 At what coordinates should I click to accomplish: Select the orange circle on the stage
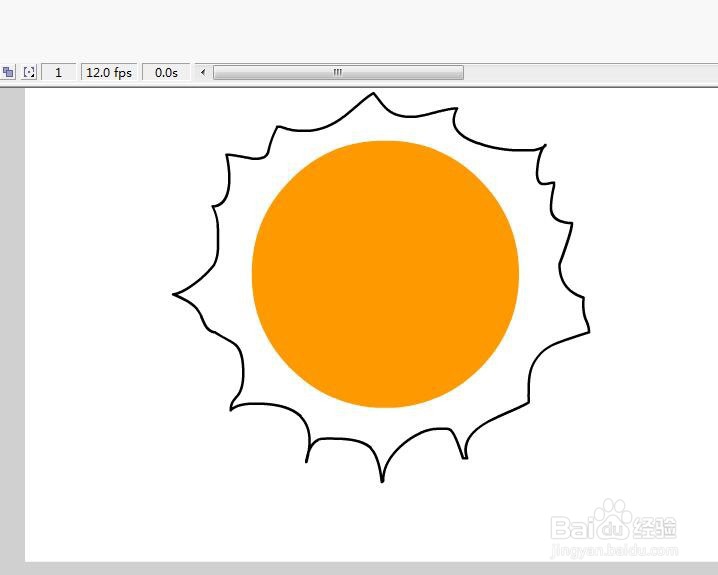(x=385, y=274)
